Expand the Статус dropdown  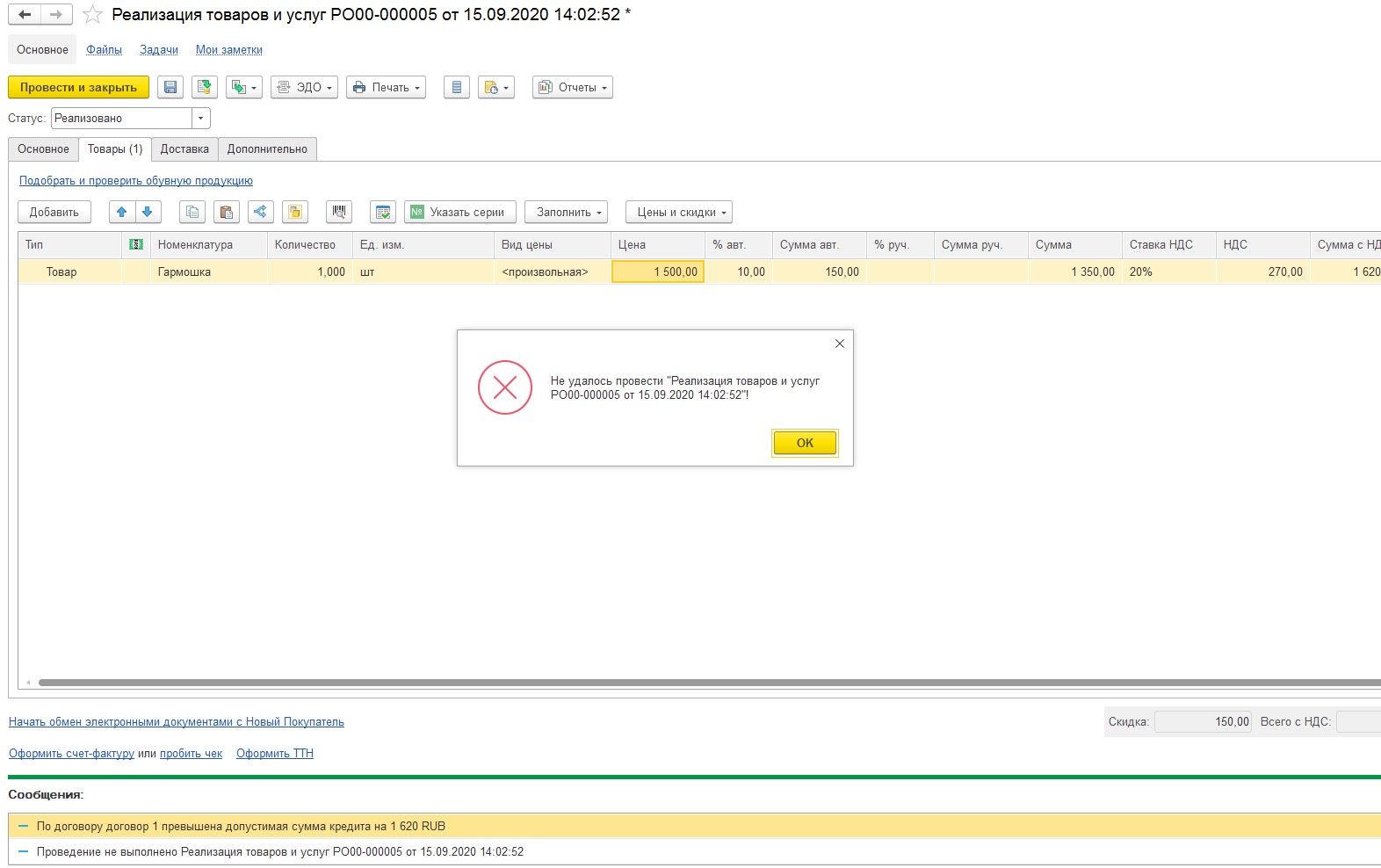point(201,119)
